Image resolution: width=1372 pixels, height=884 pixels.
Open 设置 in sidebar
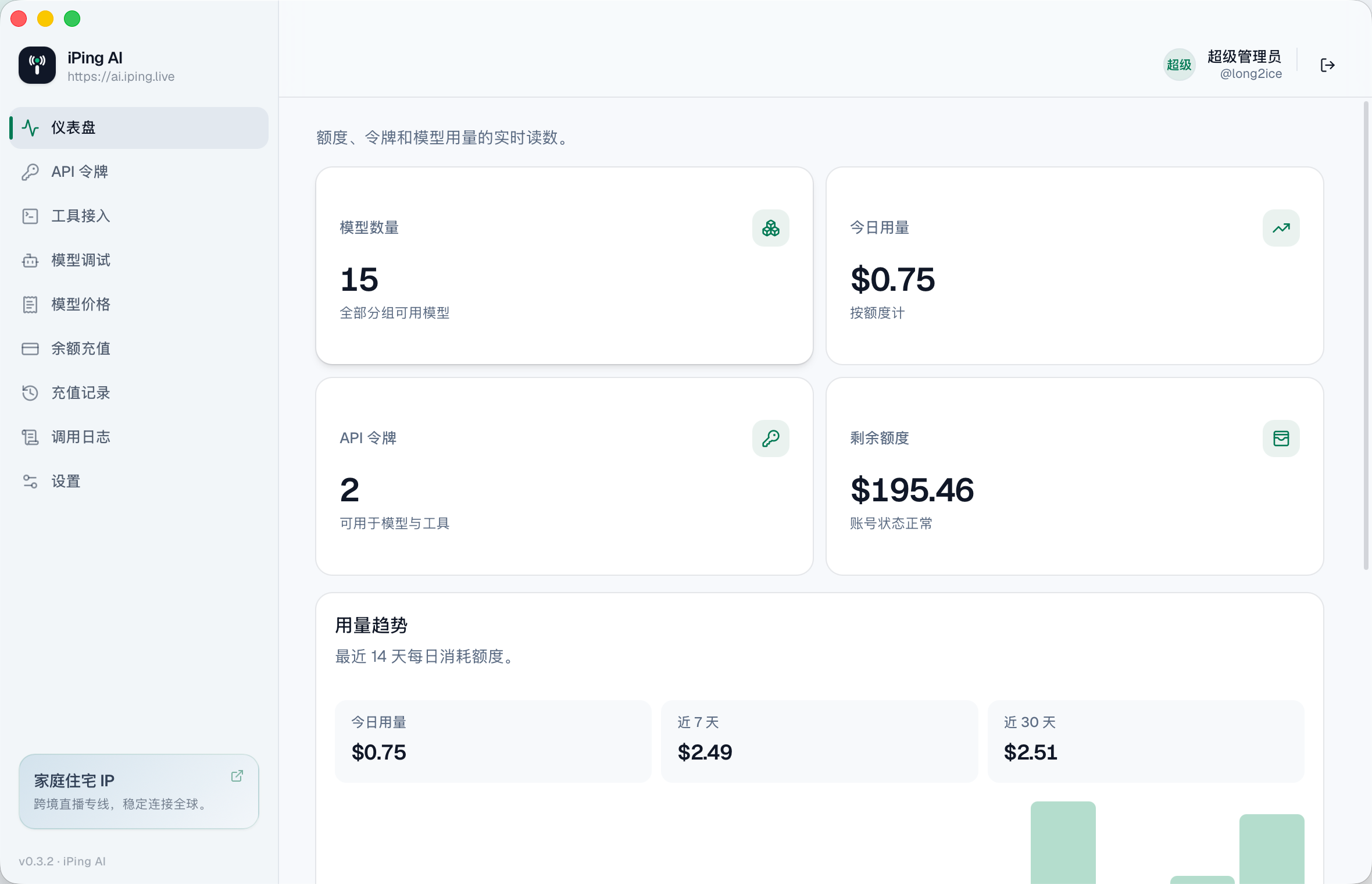(139, 481)
